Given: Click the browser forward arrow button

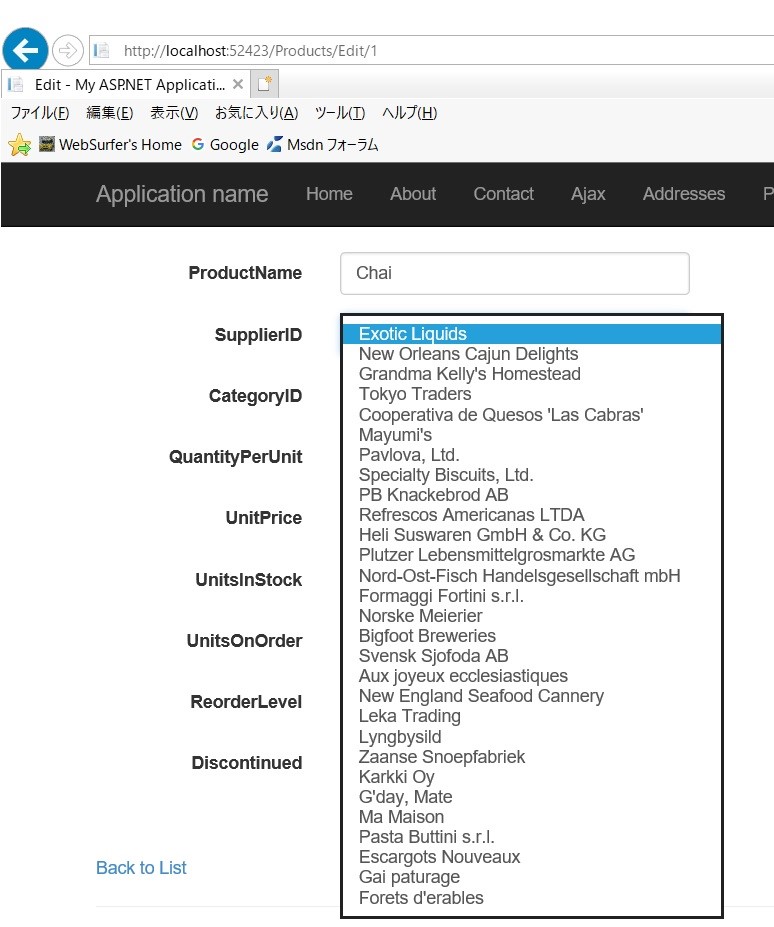Looking at the screenshot, I should [x=67, y=50].
